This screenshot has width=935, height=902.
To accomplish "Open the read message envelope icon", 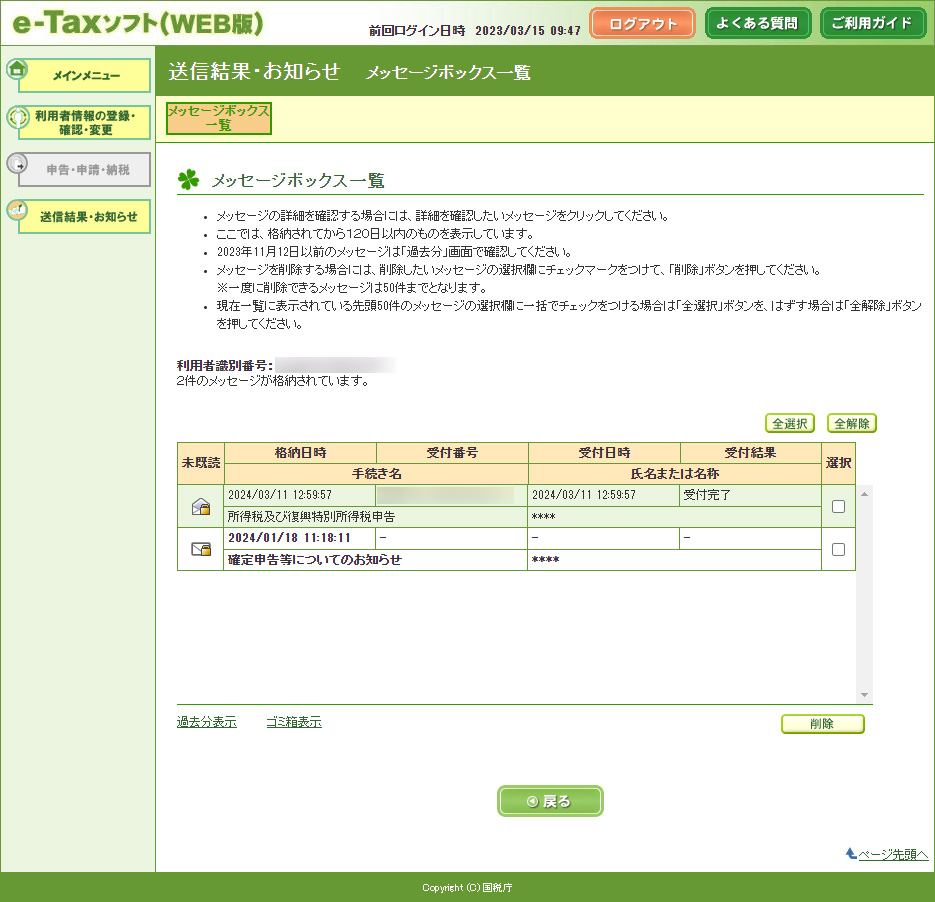I will pyautogui.click(x=201, y=507).
